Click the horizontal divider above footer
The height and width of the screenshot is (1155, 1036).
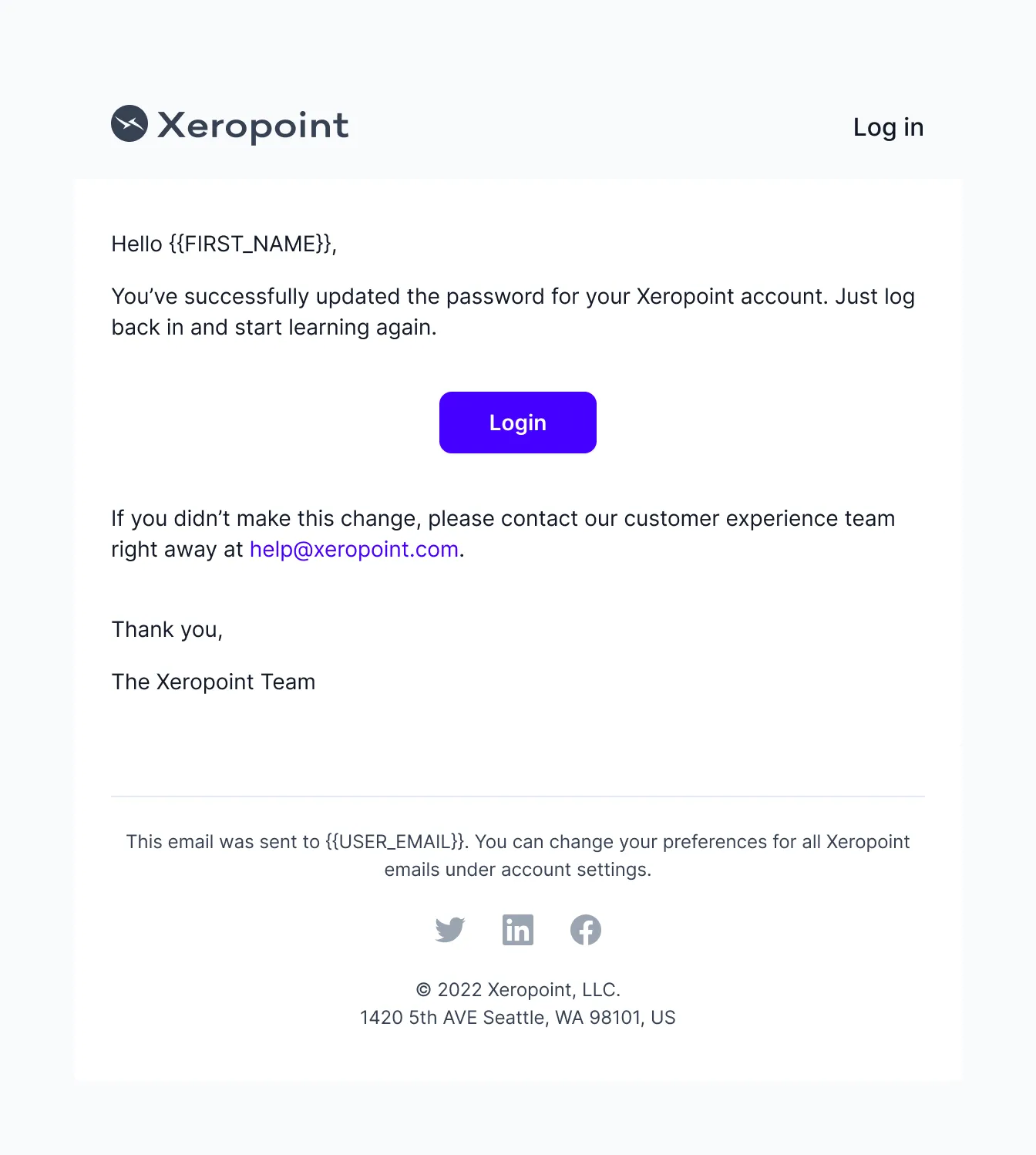coord(518,796)
